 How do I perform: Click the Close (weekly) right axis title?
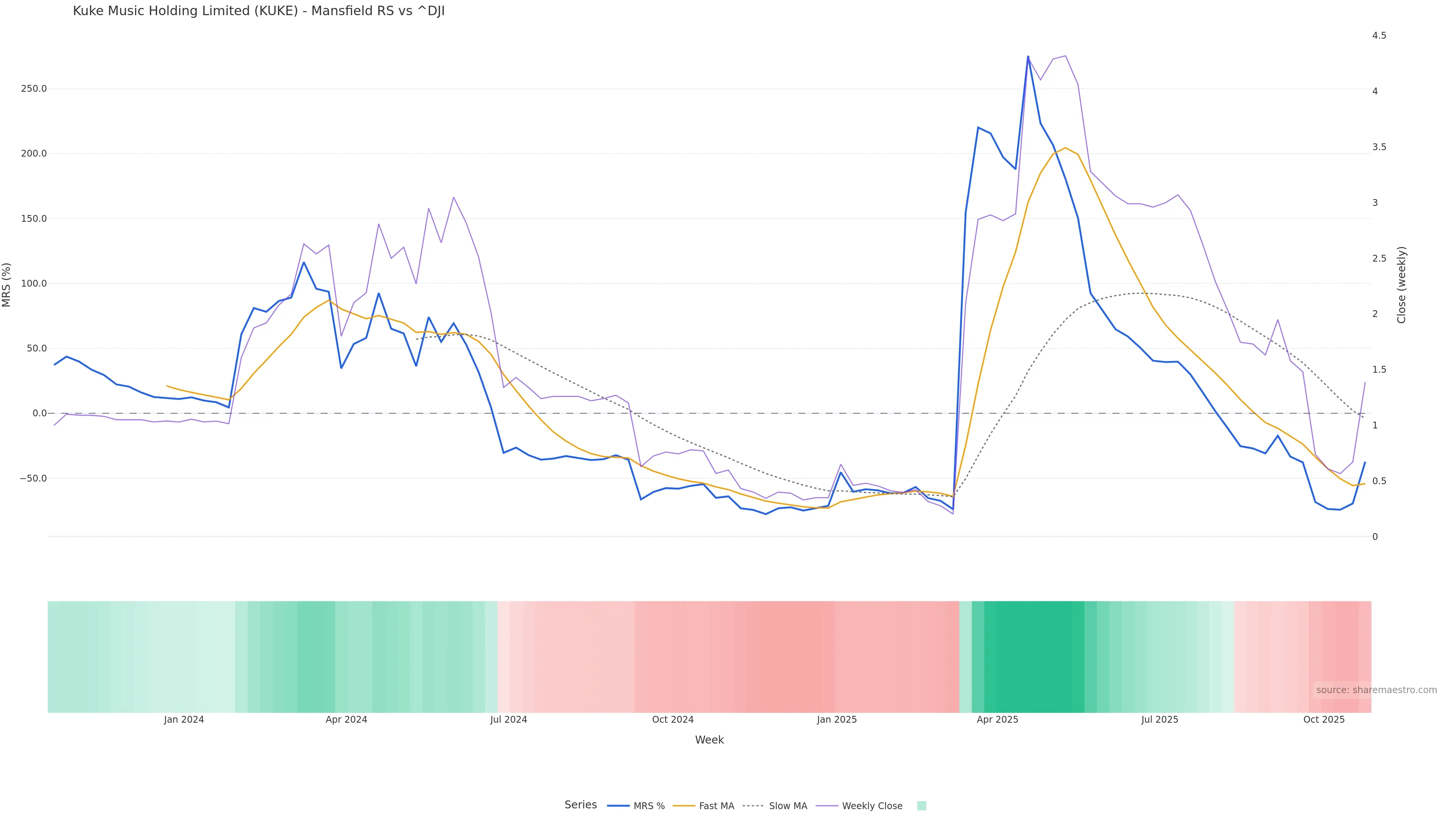tap(1401, 285)
